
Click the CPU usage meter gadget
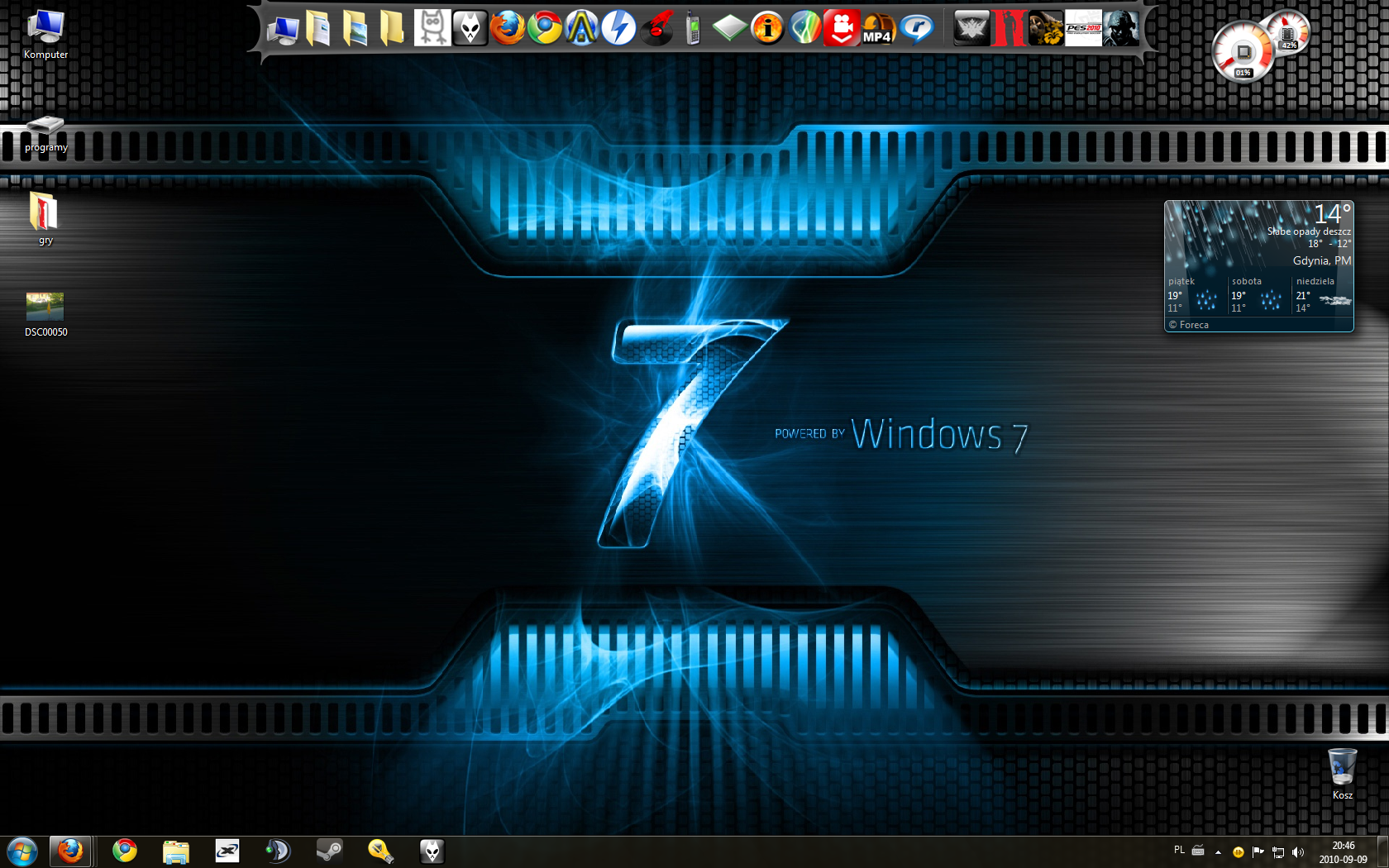tap(1243, 52)
